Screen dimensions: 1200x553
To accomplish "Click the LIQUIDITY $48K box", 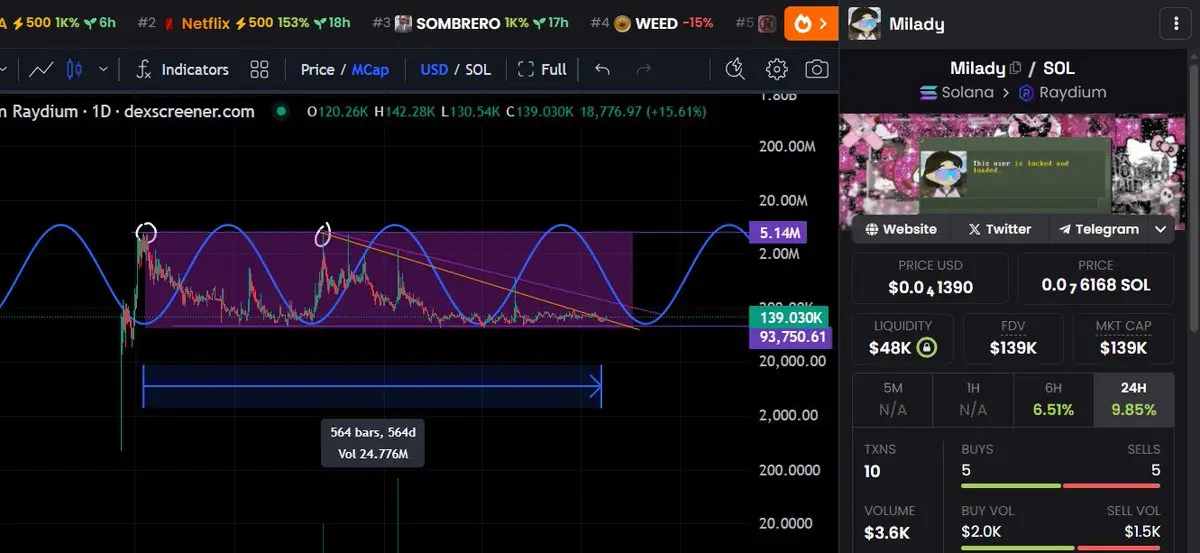I will pyautogui.click(x=902, y=339).
